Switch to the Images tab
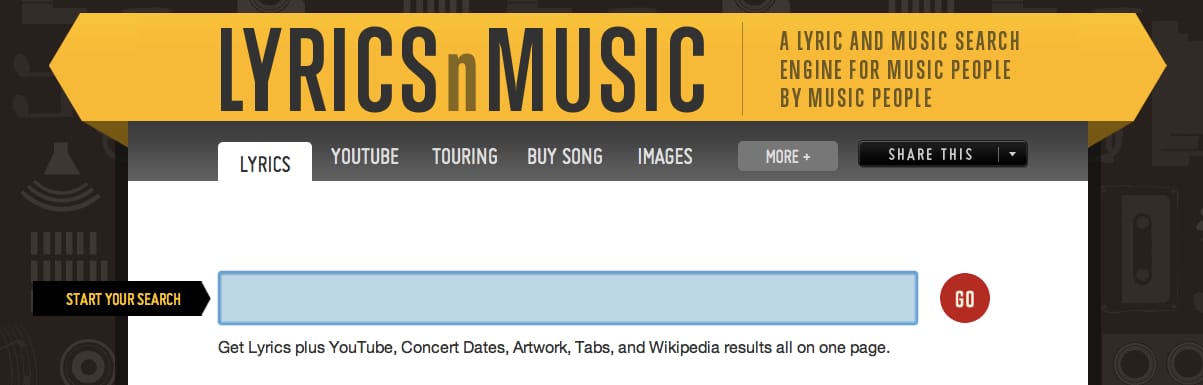Image resolution: width=1203 pixels, height=385 pixels. click(x=665, y=157)
